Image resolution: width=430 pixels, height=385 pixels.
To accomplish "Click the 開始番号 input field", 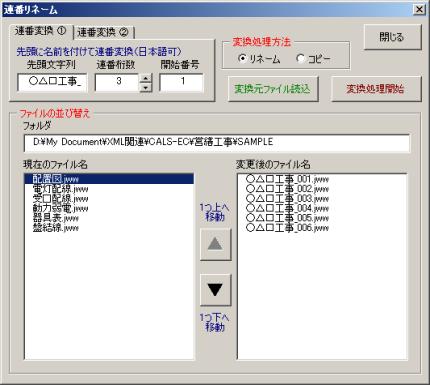I will (181, 82).
